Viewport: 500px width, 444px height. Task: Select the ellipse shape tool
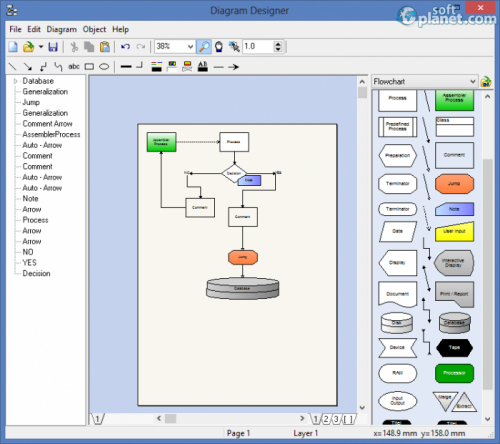tap(104, 67)
